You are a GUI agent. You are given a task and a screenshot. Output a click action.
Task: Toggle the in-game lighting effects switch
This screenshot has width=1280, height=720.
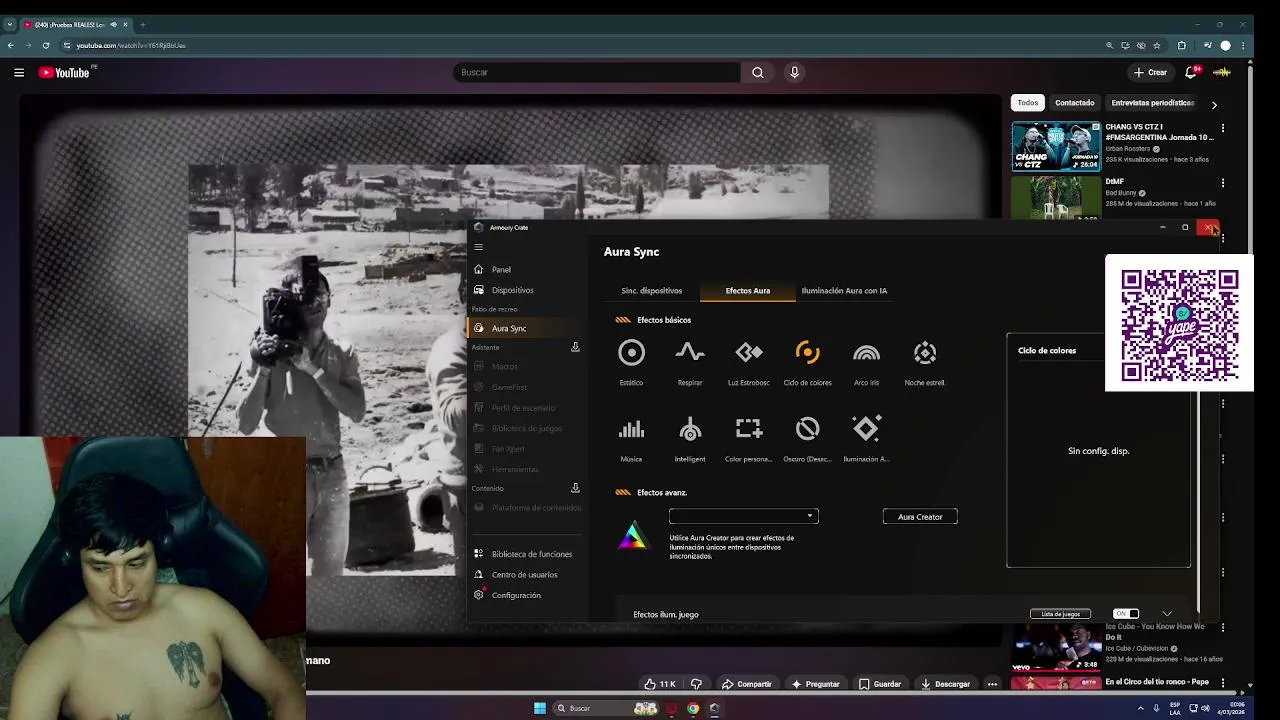click(x=1126, y=614)
